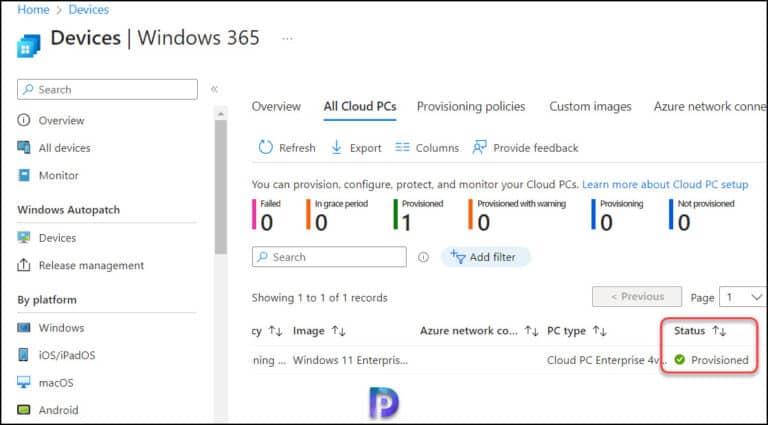Open Monitor in the sidebar

pyautogui.click(x=59, y=175)
